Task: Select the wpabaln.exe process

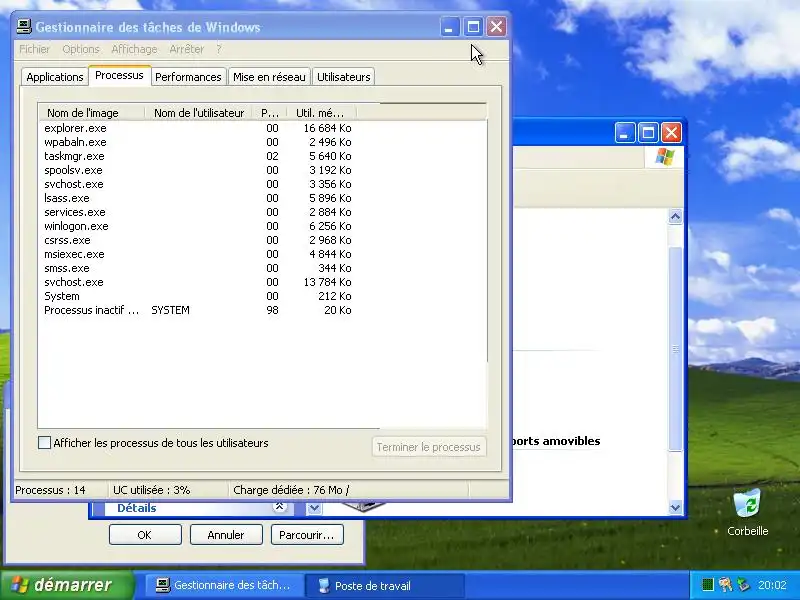Action: (198, 142)
